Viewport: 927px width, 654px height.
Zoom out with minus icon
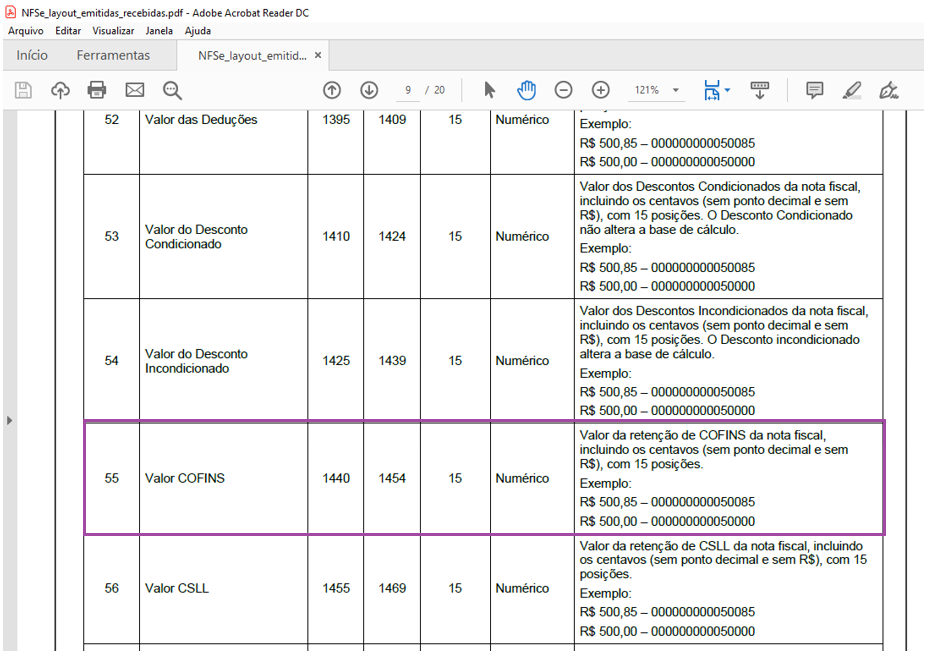click(563, 90)
